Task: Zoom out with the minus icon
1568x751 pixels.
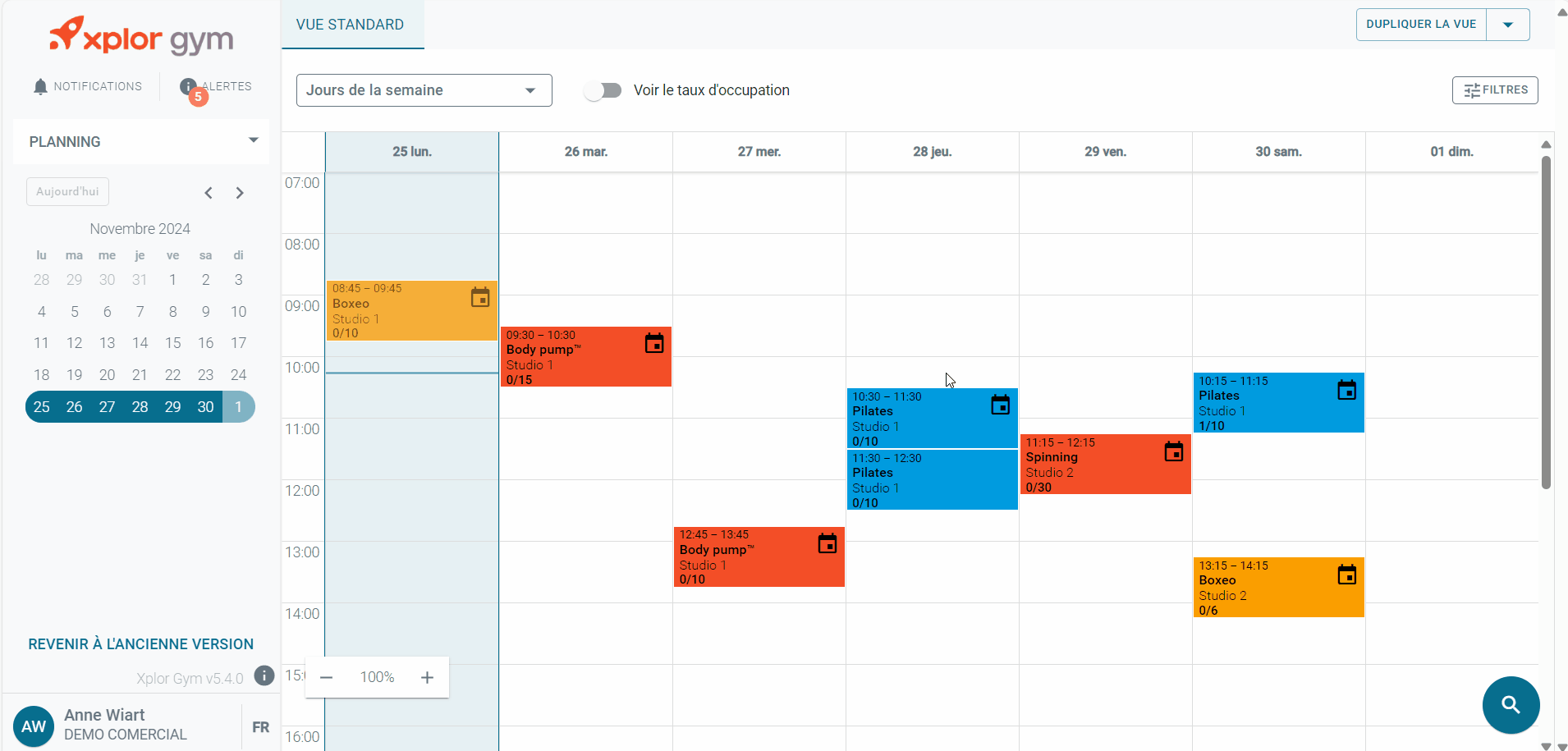Action: coord(326,677)
